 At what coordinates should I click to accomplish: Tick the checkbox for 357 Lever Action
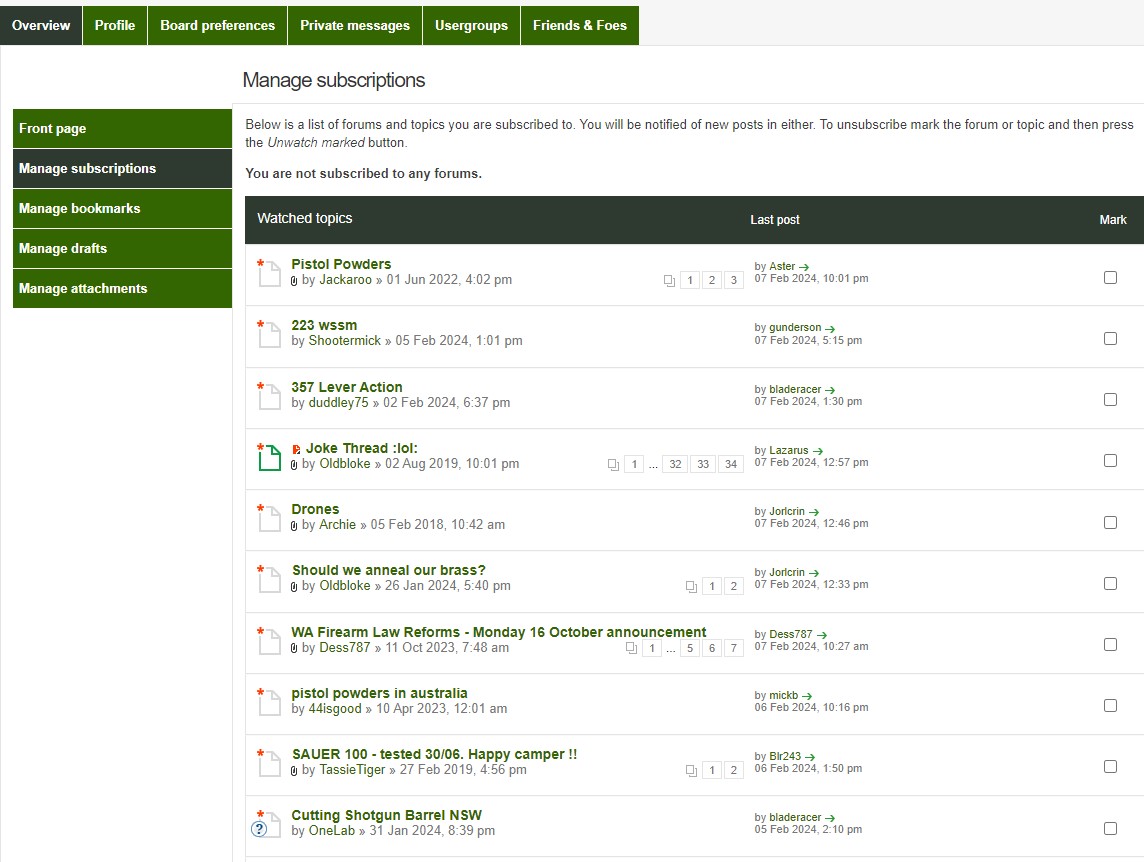1110,399
